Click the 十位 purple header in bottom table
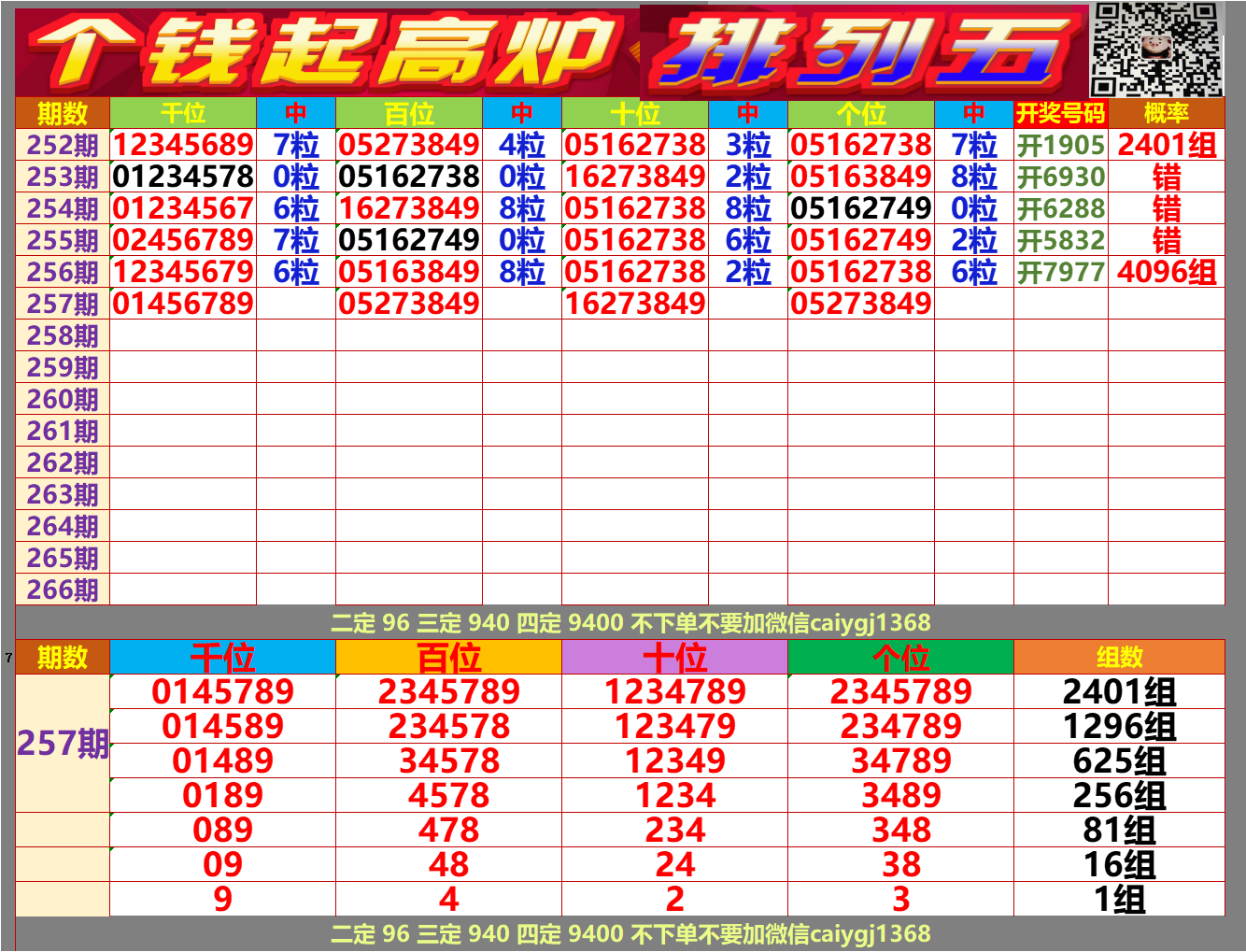The image size is (1246, 952). 675,659
